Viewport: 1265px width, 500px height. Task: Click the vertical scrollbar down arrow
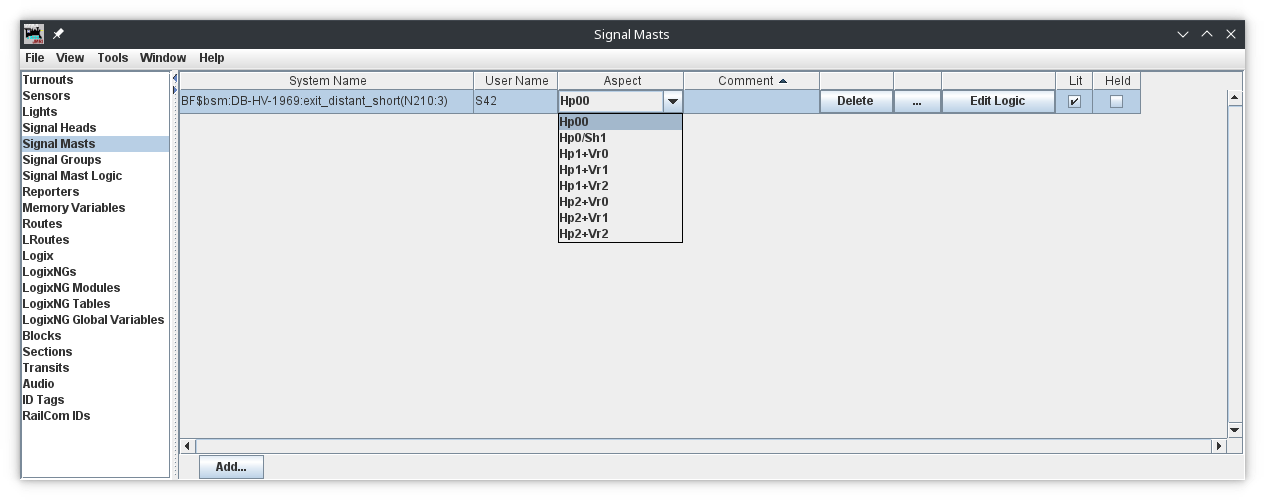point(1234,429)
